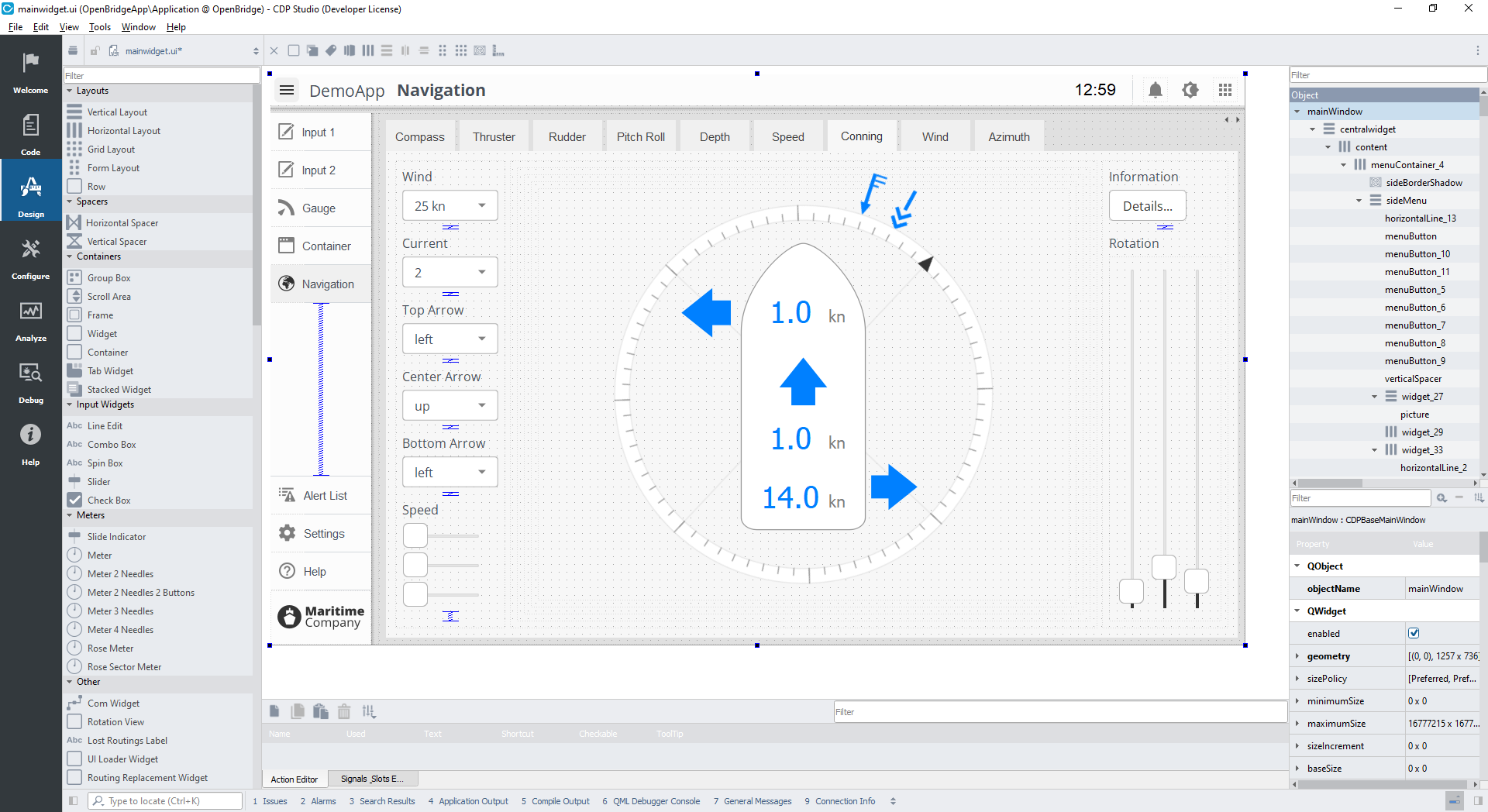Collapse the centralwidget tree item
1488x812 pixels.
pos(1311,129)
